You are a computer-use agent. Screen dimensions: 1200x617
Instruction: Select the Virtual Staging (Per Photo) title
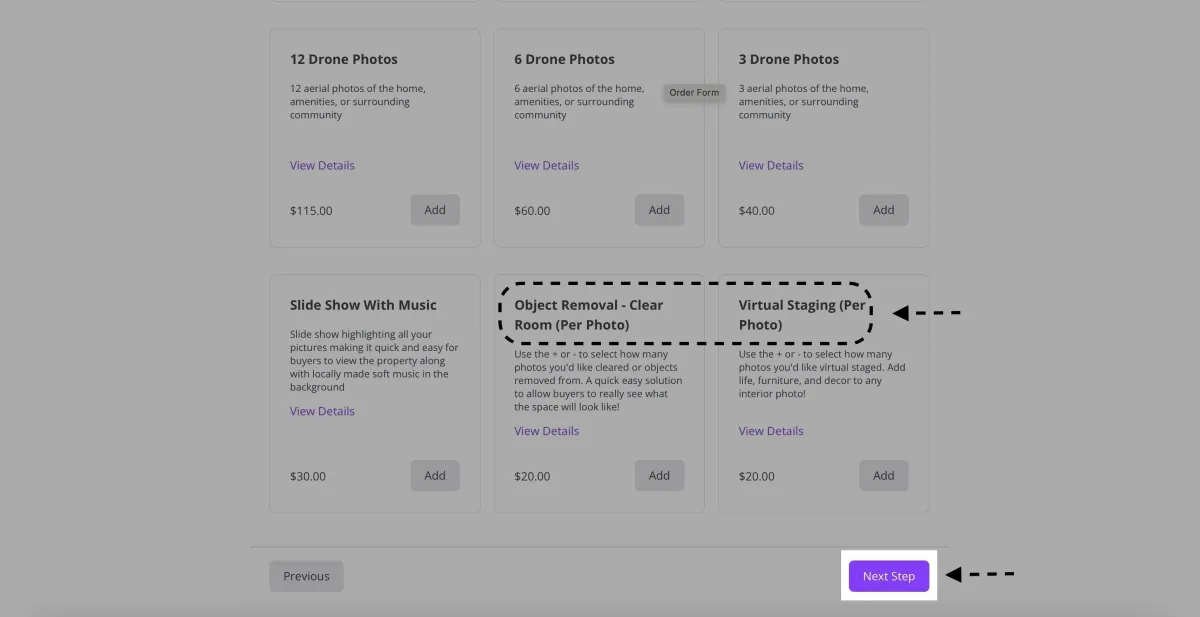click(x=802, y=315)
